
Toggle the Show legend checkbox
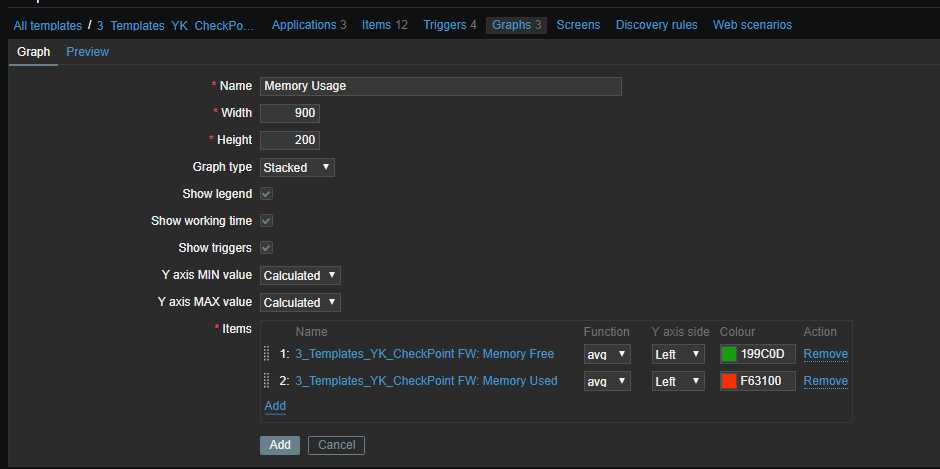coord(267,194)
